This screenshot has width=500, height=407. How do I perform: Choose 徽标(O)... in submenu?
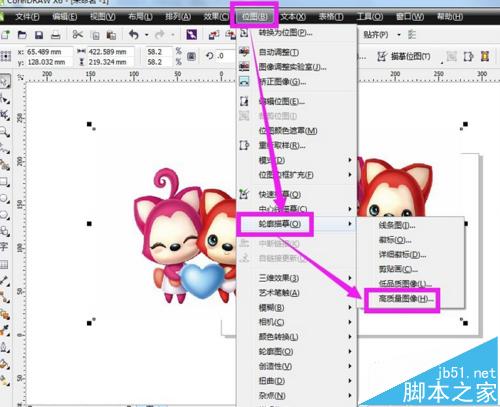tap(411, 240)
